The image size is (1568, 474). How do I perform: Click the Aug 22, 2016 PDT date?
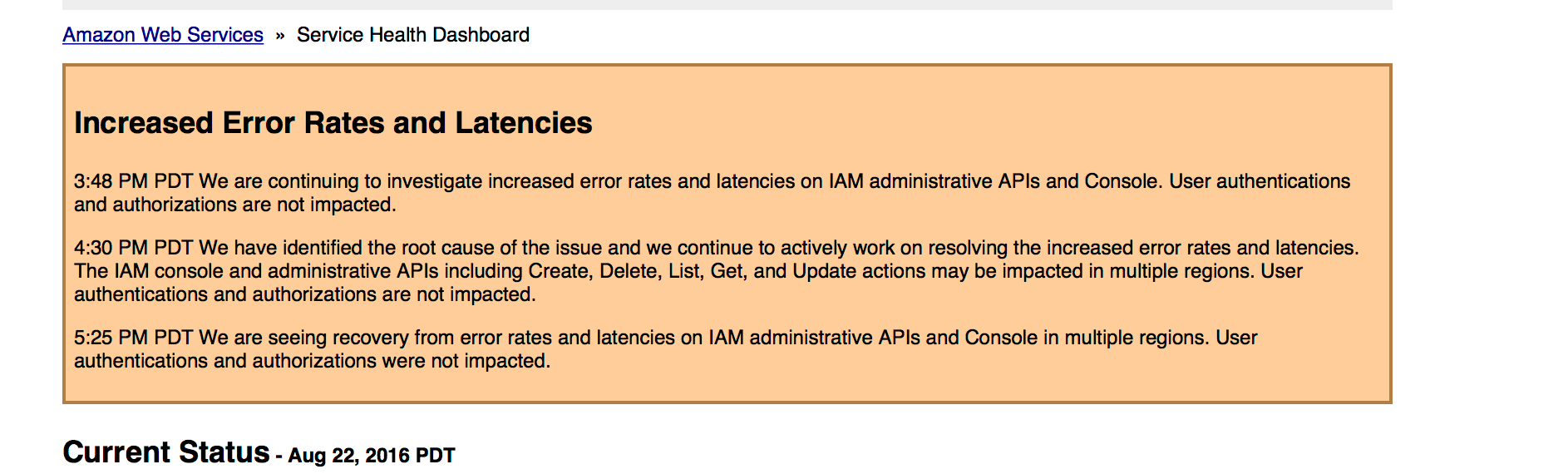[372, 456]
